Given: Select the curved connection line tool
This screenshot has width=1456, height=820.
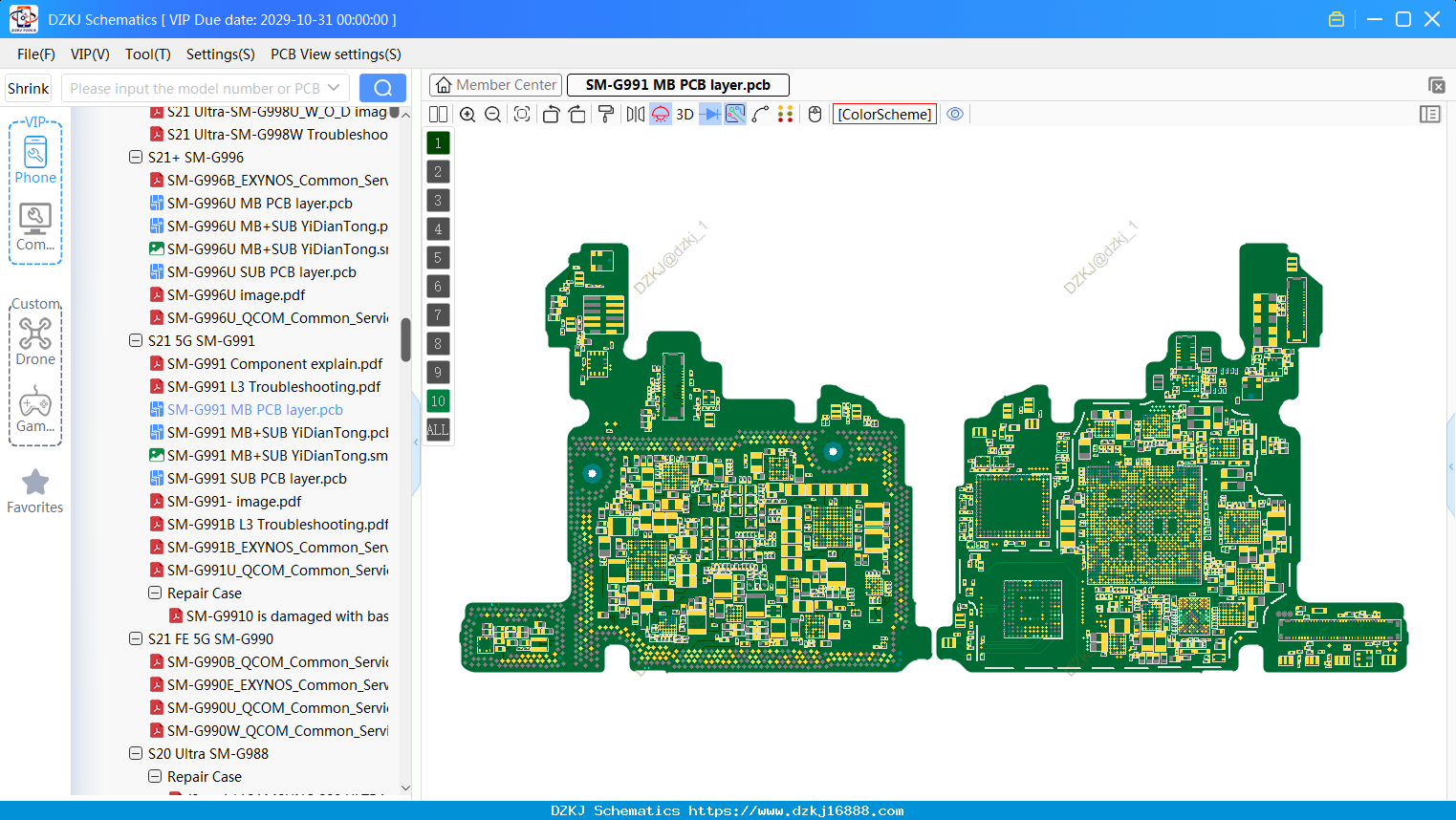Looking at the screenshot, I should pyautogui.click(x=761, y=115).
